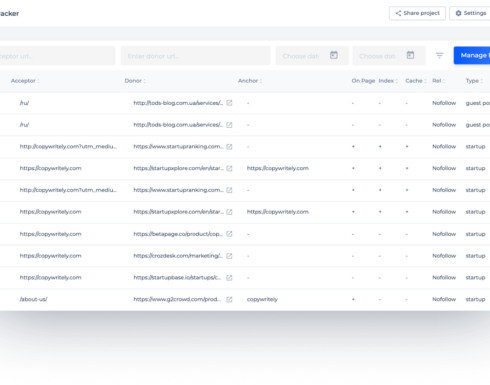Image resolution: width=490 pixels, height=385 pixels.
Task: Click the first Choose date field
Action: pos(312,56)
